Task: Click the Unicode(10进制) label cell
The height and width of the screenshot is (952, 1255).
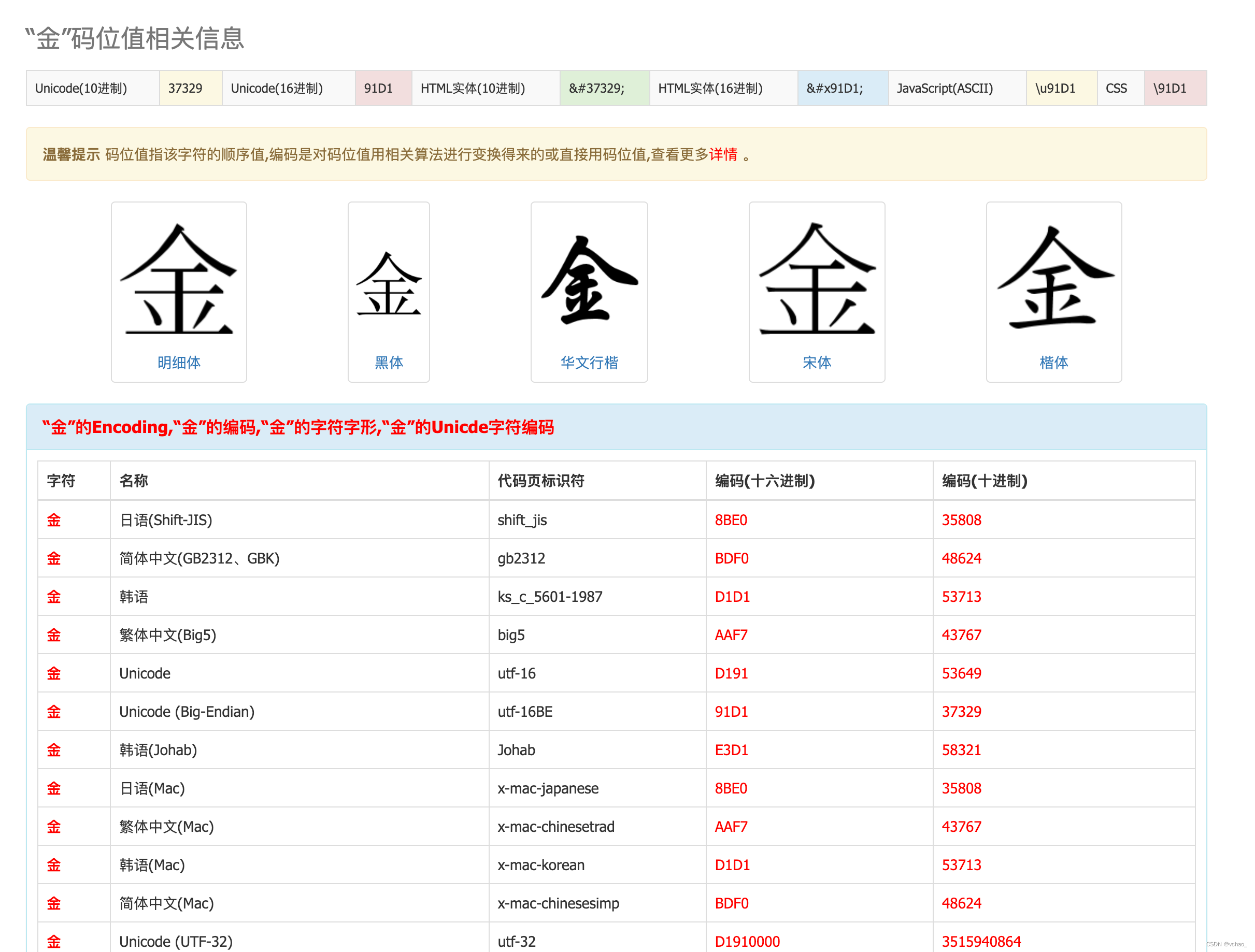Action: pos(93,88)
